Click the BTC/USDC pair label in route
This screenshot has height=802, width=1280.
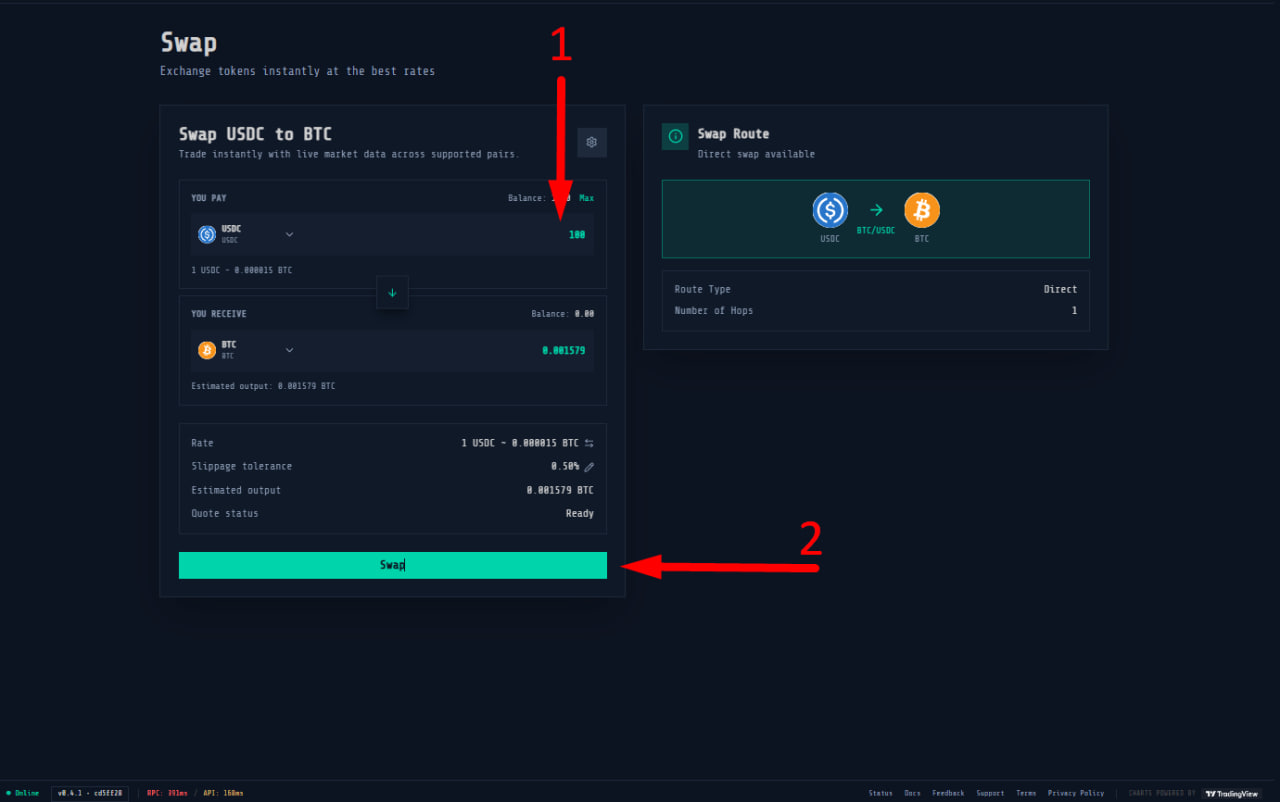point(876,230)
